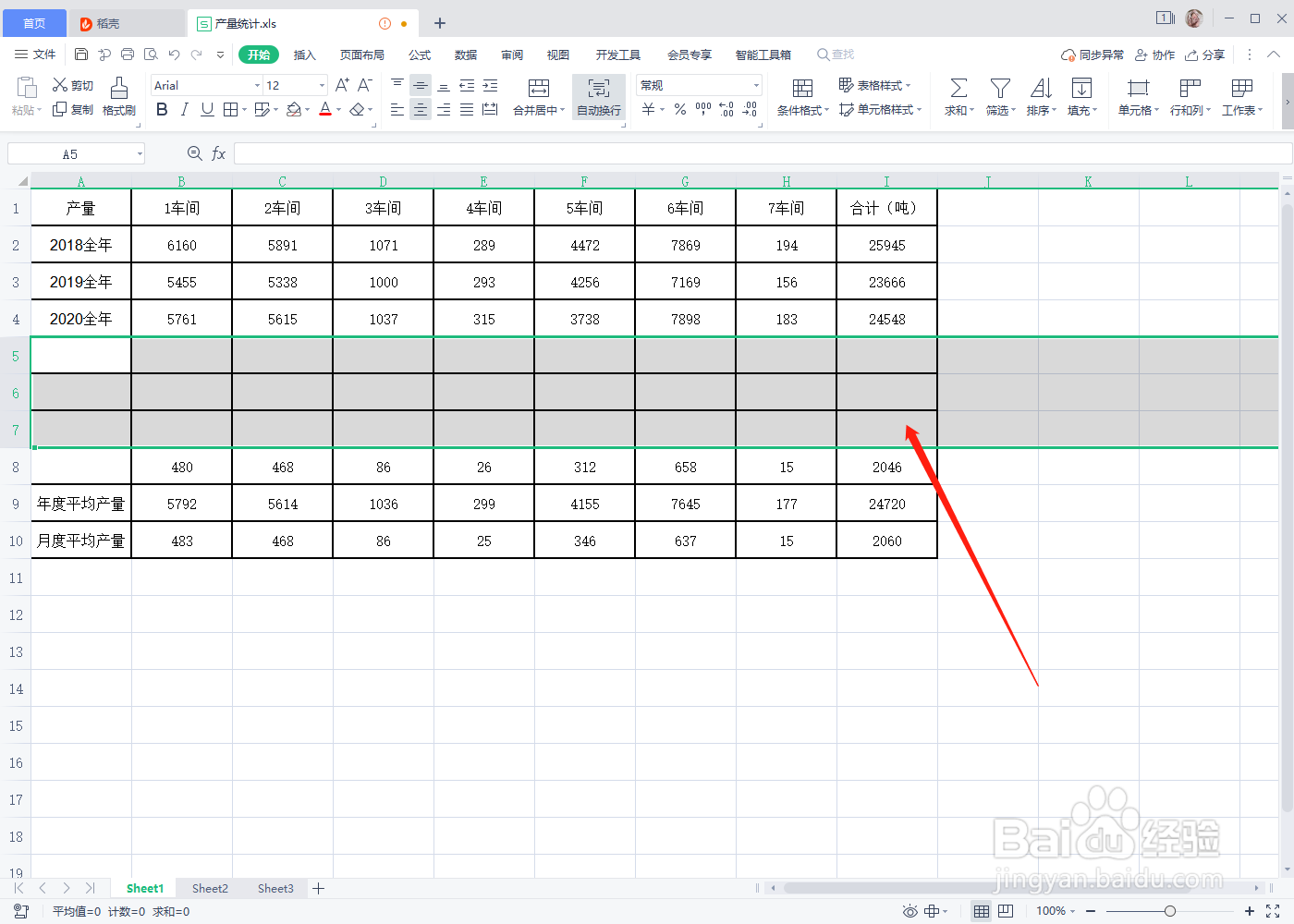Redo the last undone action
Screen dimensions: 1294x924
(x=197, y=55)
